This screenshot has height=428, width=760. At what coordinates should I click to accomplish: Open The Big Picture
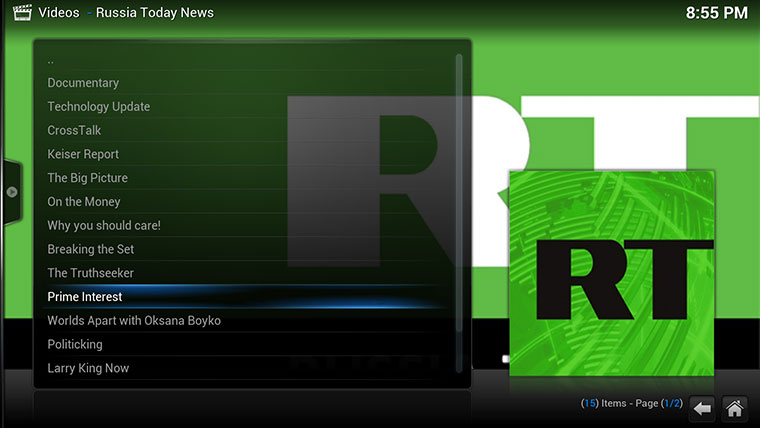click(246, 178)
